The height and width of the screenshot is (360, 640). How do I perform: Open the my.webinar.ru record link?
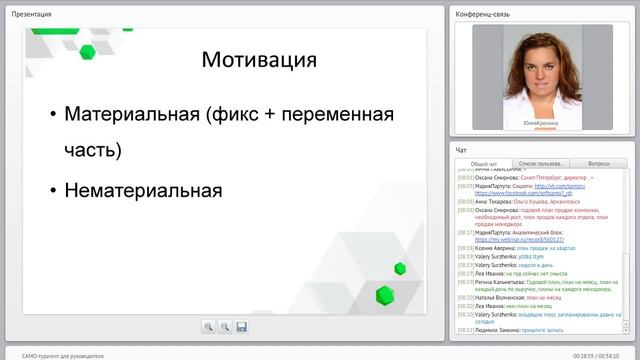(x=519, y=240)
